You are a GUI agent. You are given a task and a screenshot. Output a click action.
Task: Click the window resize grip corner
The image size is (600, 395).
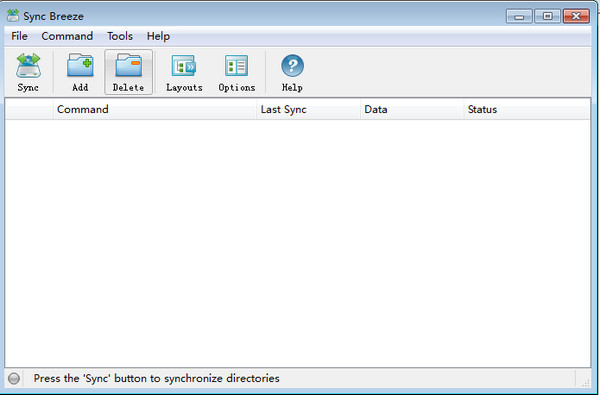[585, 383]
